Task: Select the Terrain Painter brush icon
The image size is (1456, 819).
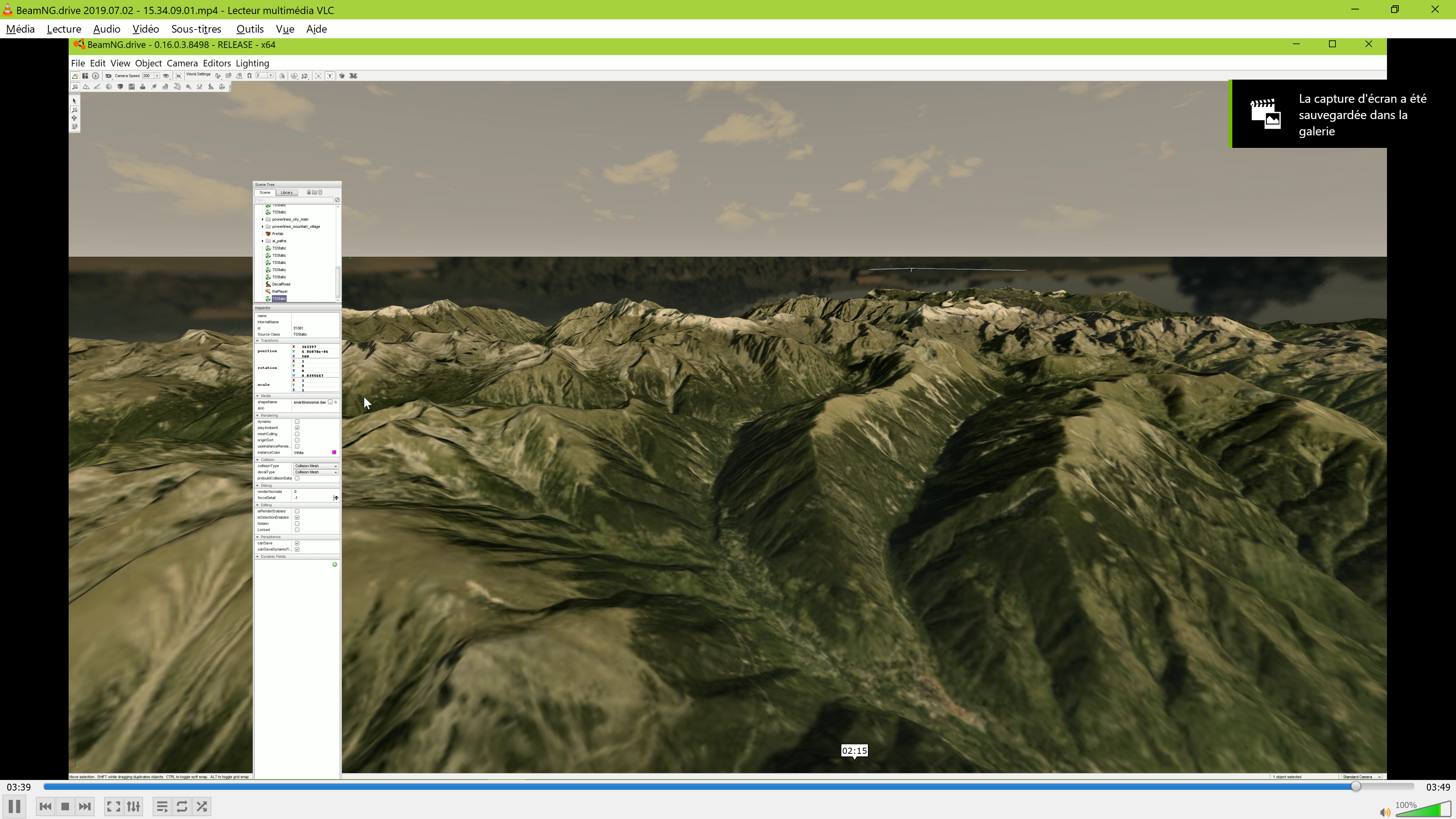Action: 97,87
